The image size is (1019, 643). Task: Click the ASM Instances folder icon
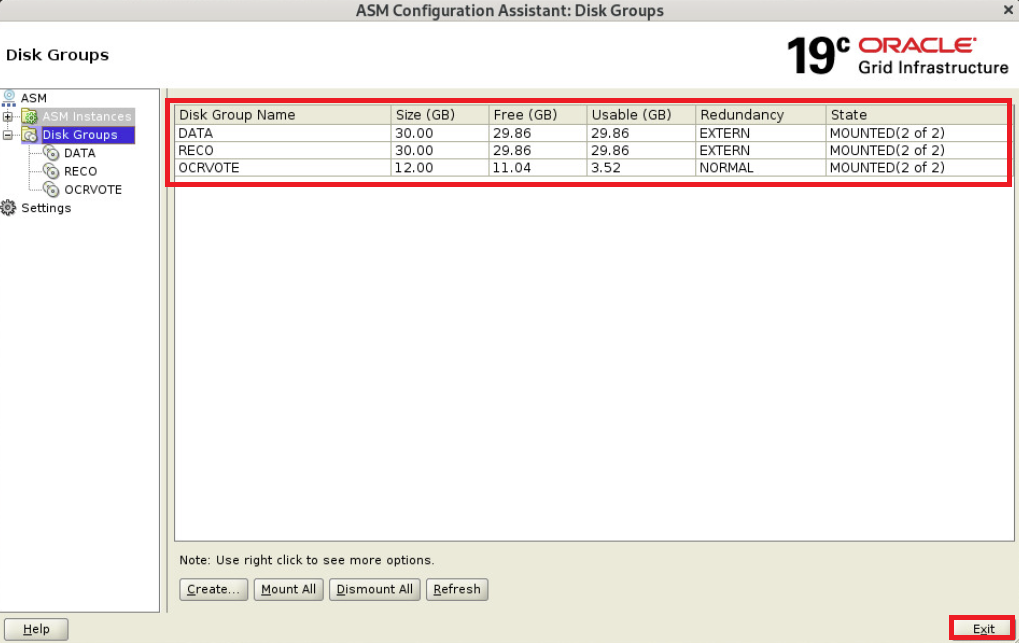click(x=29, y=116)
